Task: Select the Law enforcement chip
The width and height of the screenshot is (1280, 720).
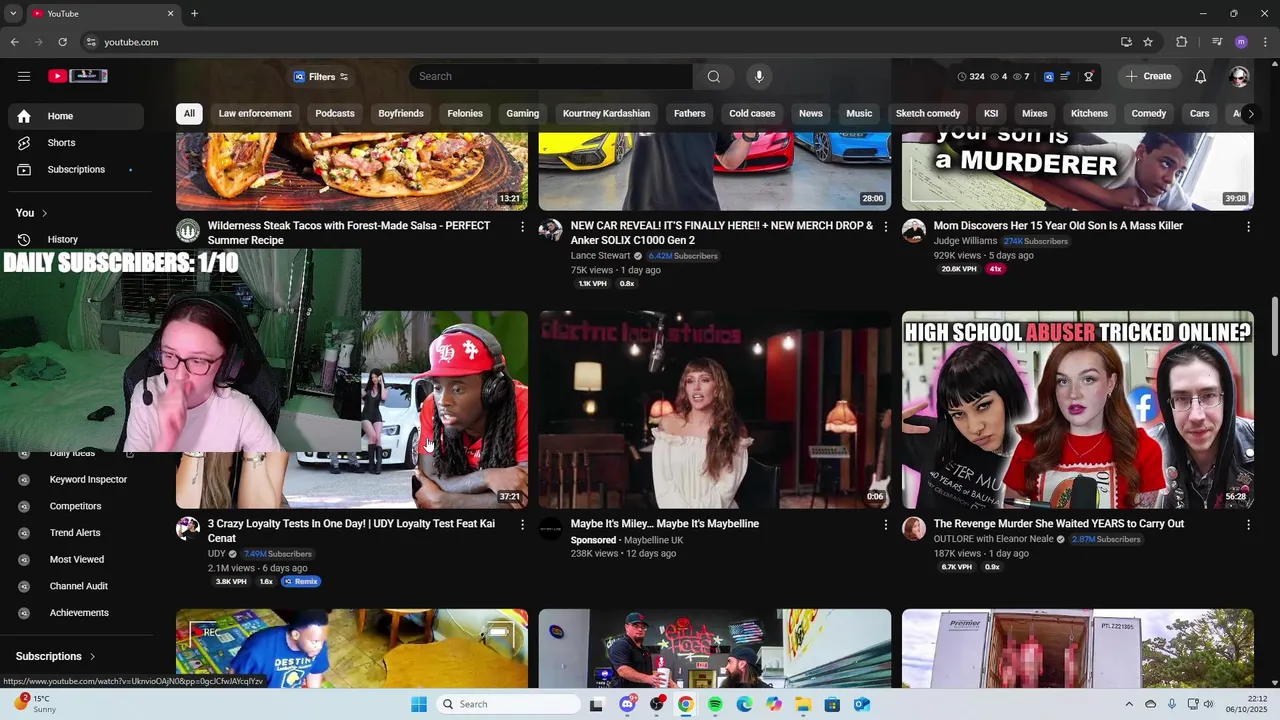Action: [255, 114]
